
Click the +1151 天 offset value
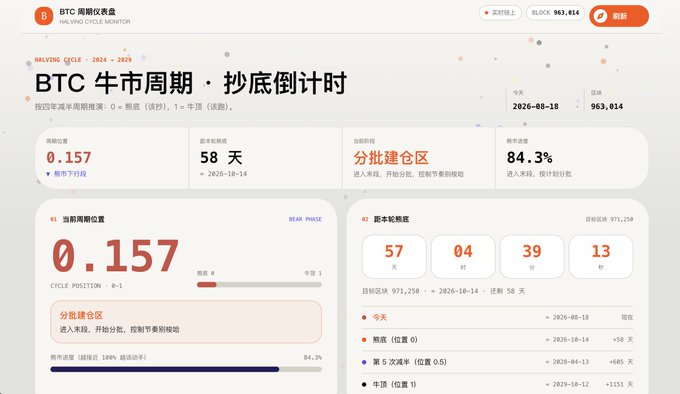pos(620,384)
